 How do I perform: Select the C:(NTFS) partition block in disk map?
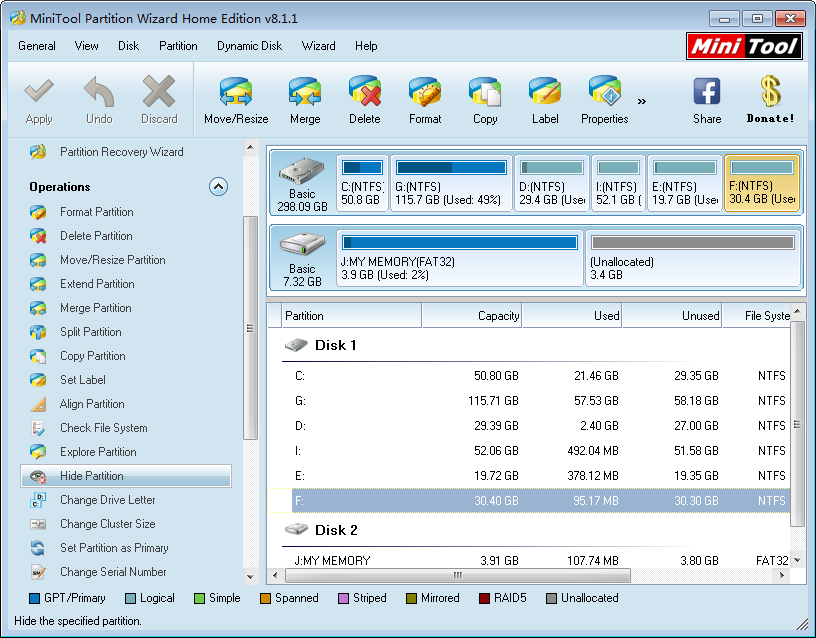point(362,183)
